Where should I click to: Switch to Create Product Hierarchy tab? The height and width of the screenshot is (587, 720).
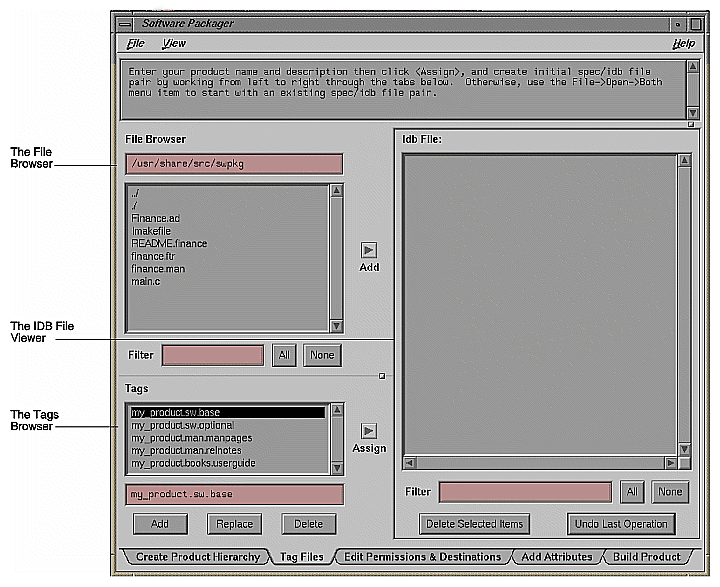[x=198, y=557]
